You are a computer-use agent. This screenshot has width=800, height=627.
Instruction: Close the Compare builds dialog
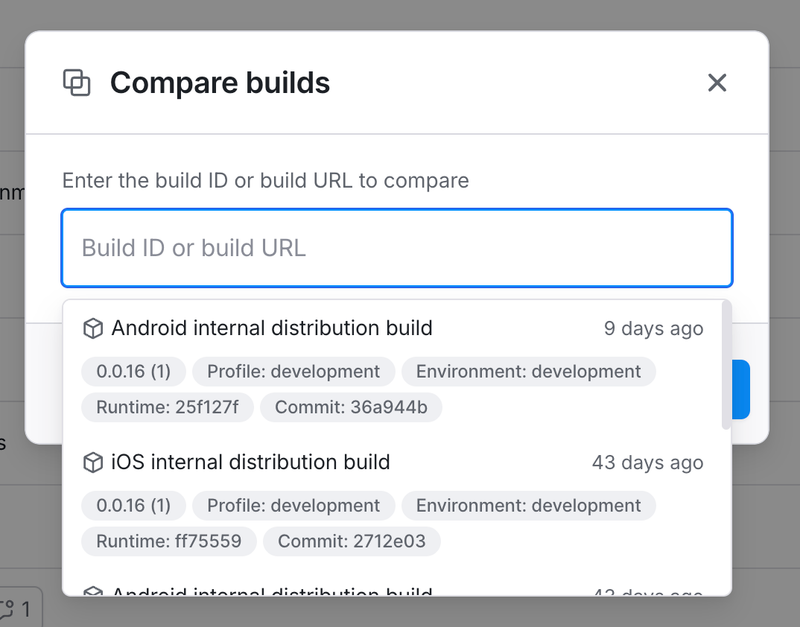(x=717, y=83)
